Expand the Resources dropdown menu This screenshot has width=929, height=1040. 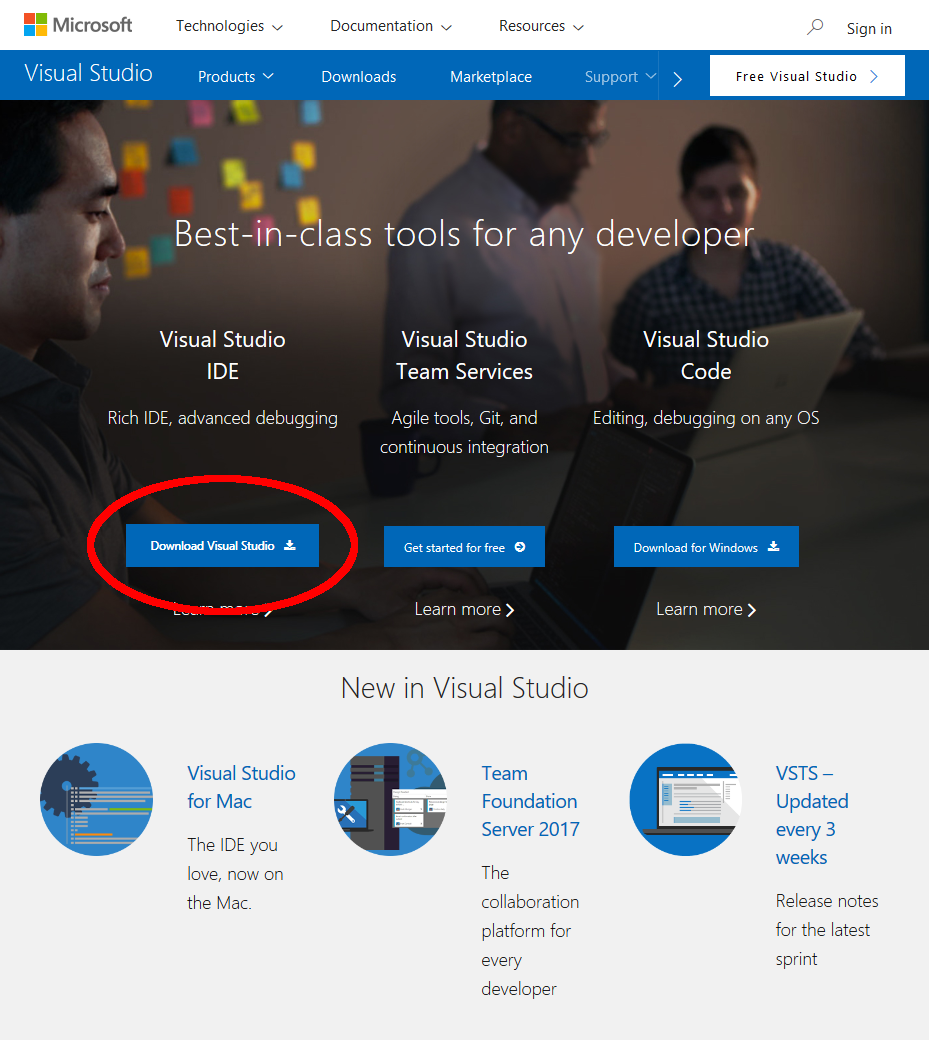pyautogui.click(x=542, y=26)
